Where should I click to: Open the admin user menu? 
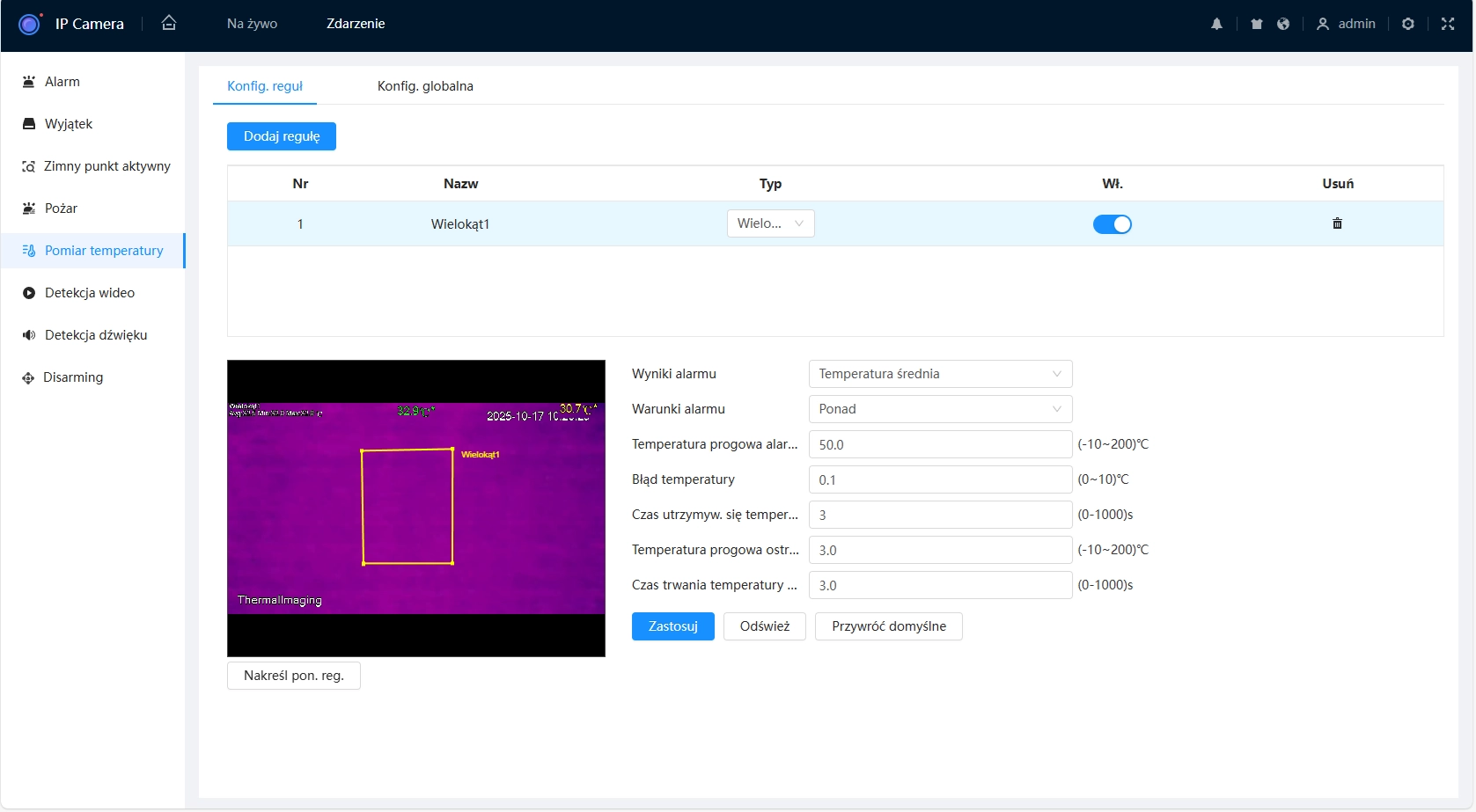point(1346,24)
